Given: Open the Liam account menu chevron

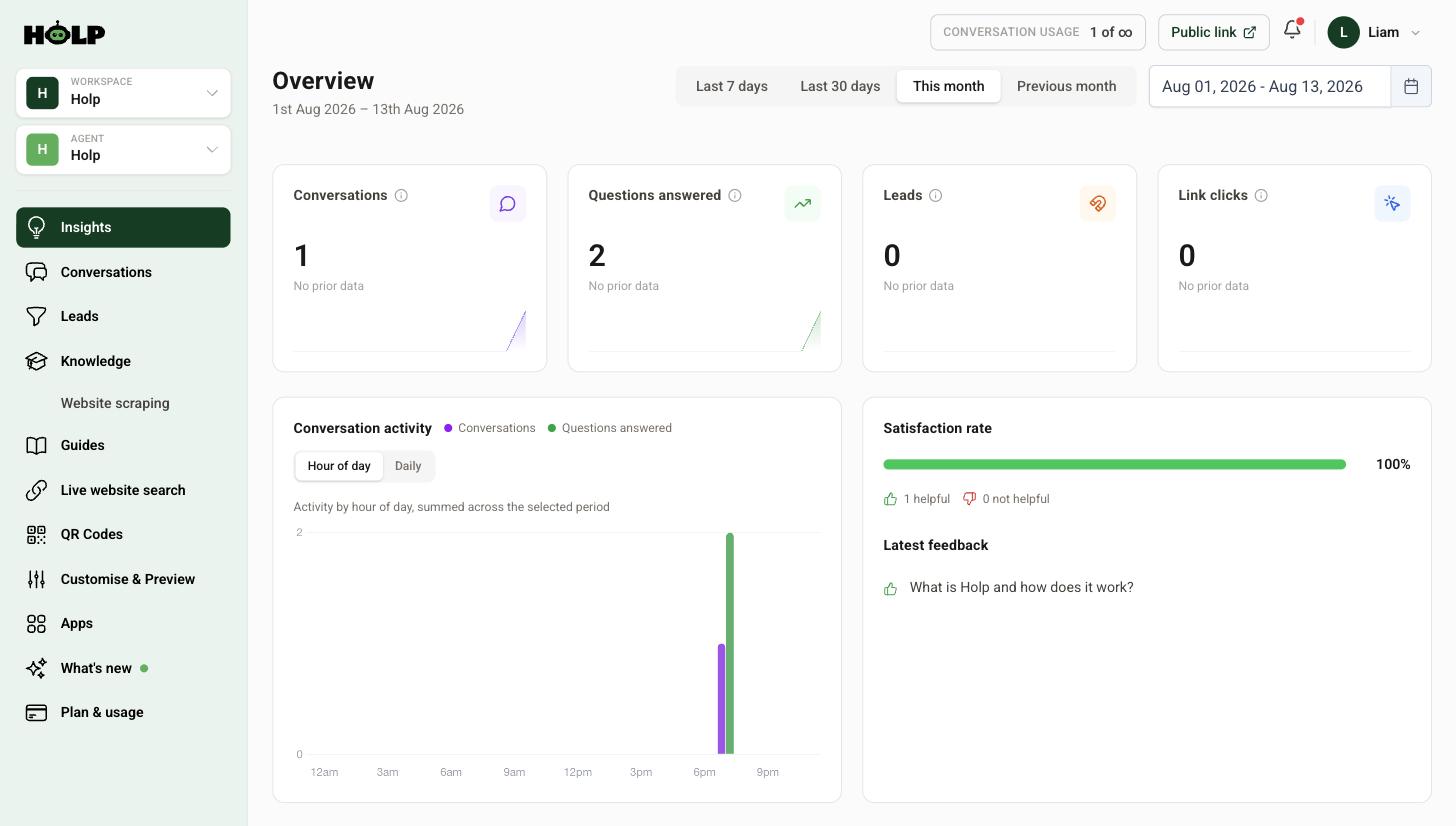Looking at the screenshot, I should pos(1415,33).
